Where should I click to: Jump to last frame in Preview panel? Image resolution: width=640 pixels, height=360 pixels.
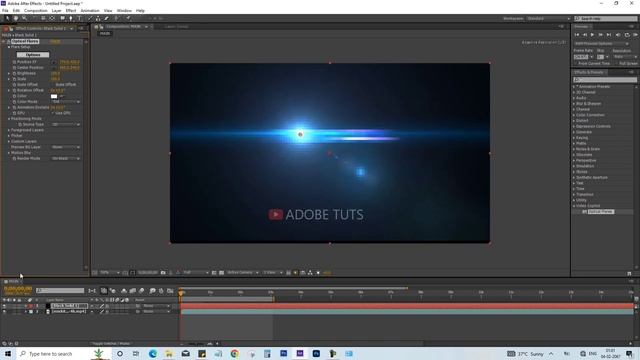tap(609, 35)
